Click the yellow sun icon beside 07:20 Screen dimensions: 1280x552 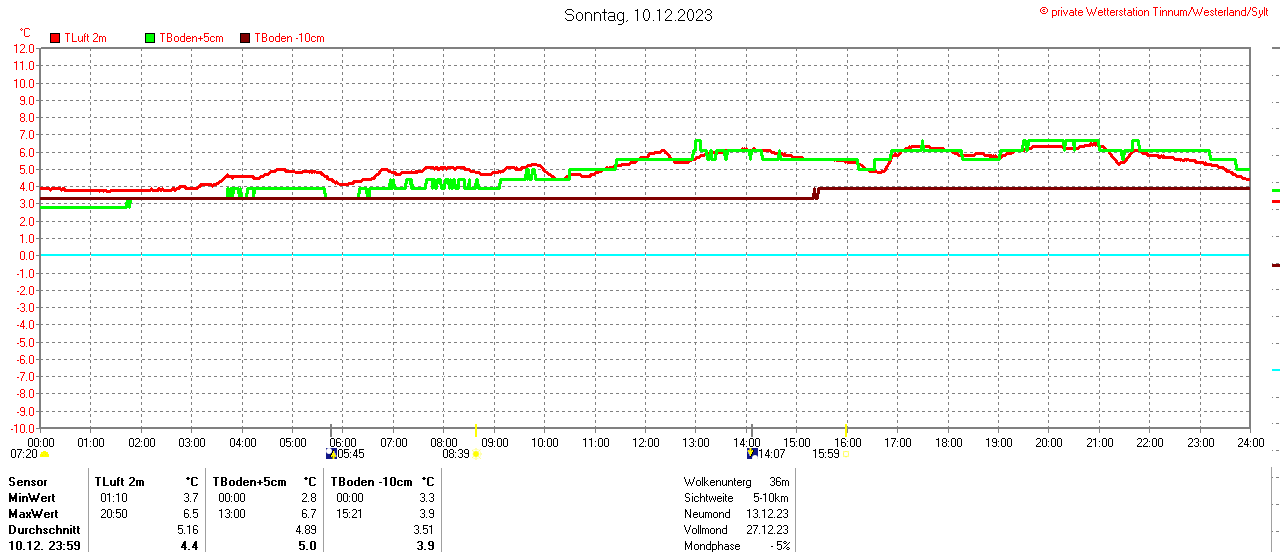[x=44, y=454]
